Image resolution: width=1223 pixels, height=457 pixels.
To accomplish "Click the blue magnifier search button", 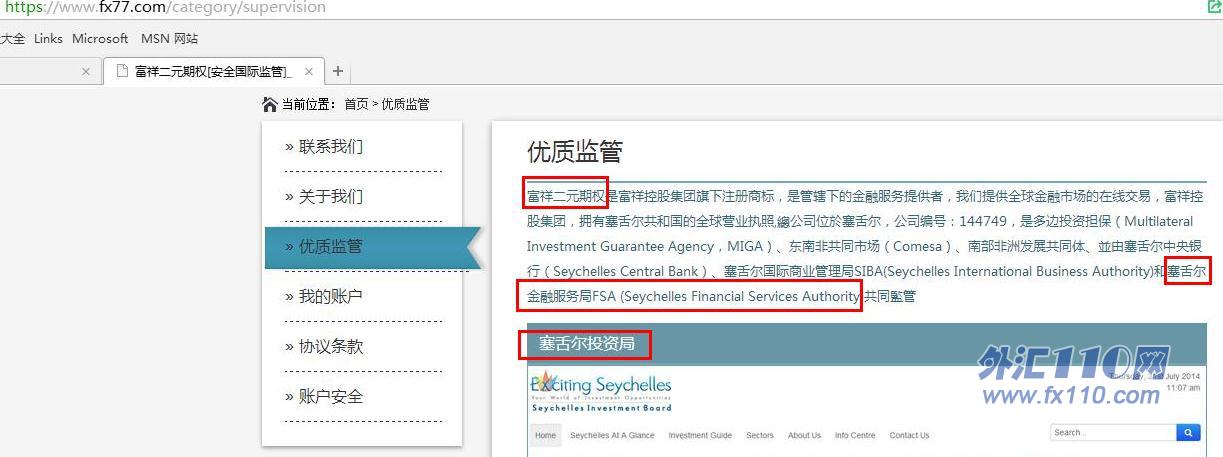I will [x=1187, y=433].
